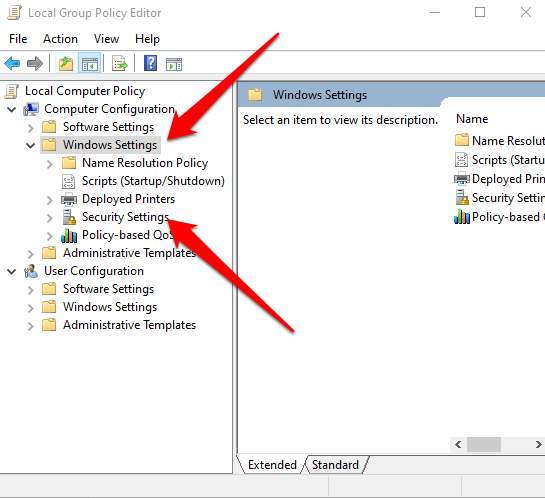The width and height of the screenshot is (545, 498).
Task: Select Administrative Templates under User Configuration
Action: pos(129,325)
